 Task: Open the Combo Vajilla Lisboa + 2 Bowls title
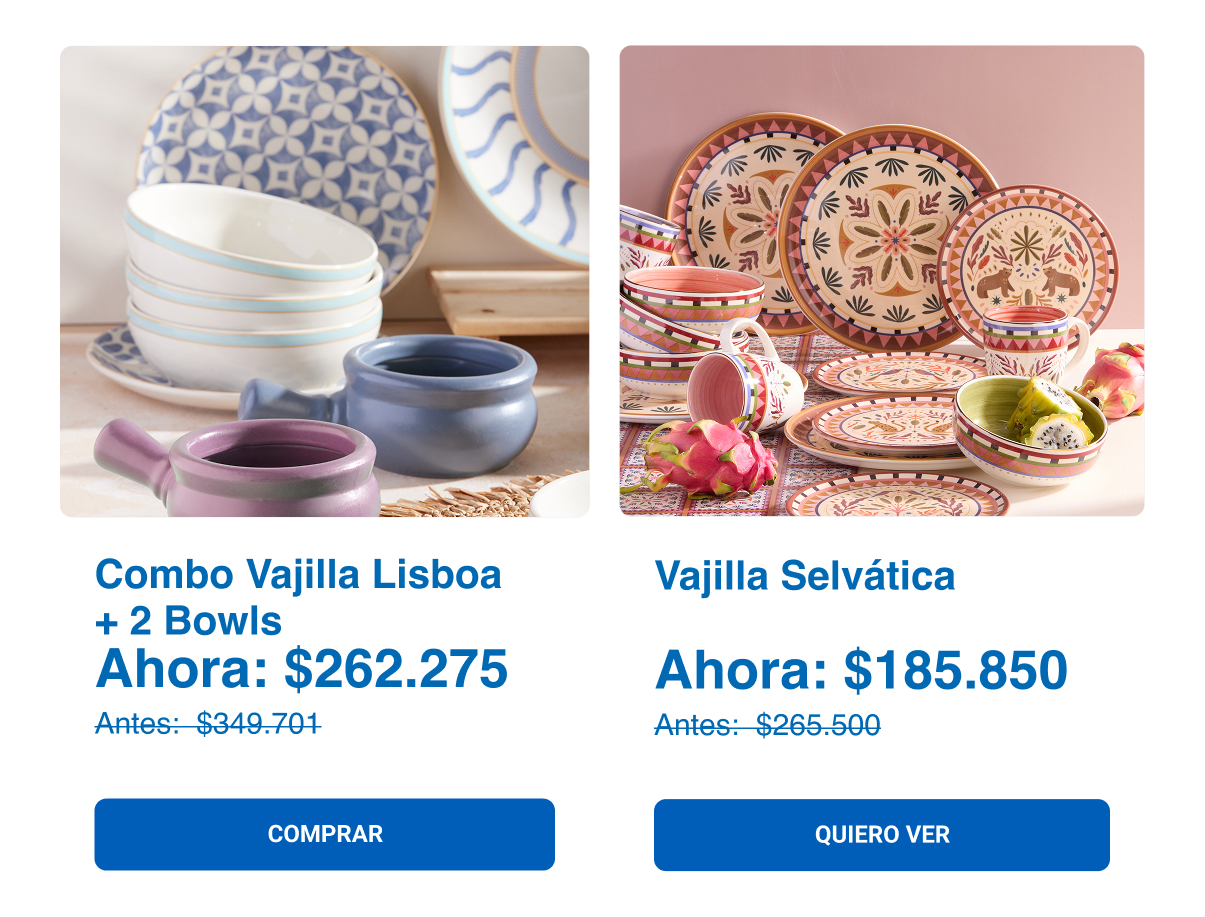tap(298, 597)
